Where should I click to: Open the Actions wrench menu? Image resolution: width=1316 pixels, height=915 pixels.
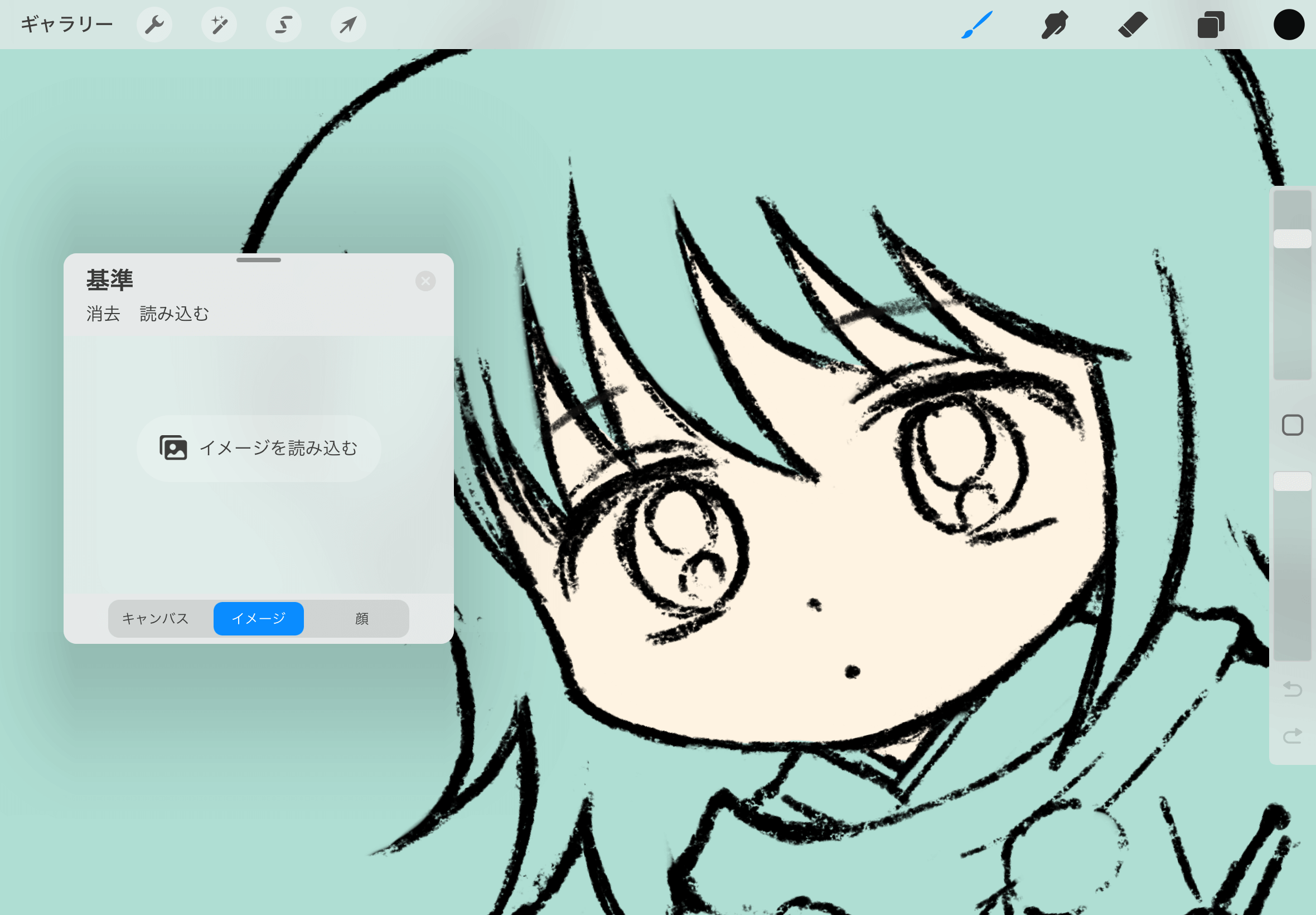point(154,25)
